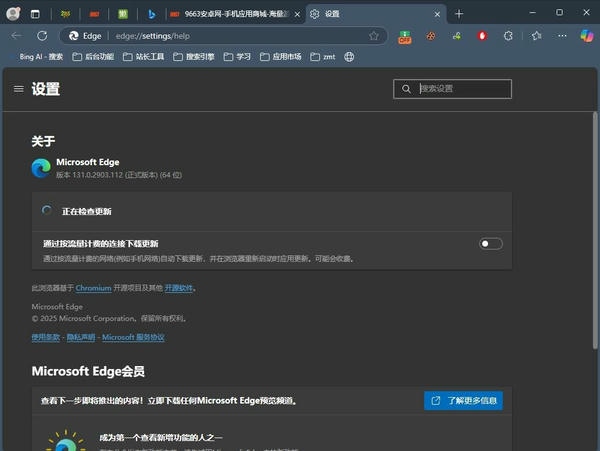Expand the settings hamburger menu
The height and width of the screenshot is (451, 600).
point(18,89)
